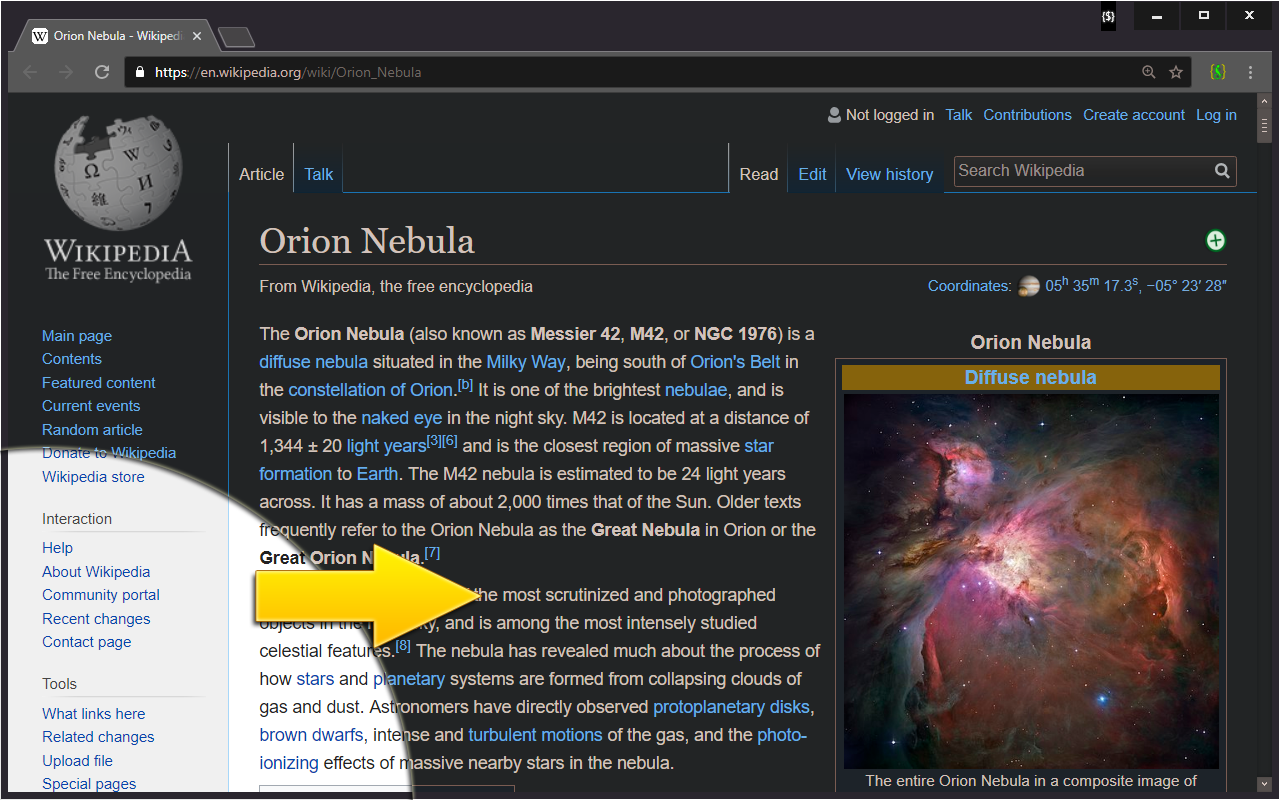Click the coordinates 05h 35m 17.3s link
Screen dimensions: 1280x800
pos(1136,285)
